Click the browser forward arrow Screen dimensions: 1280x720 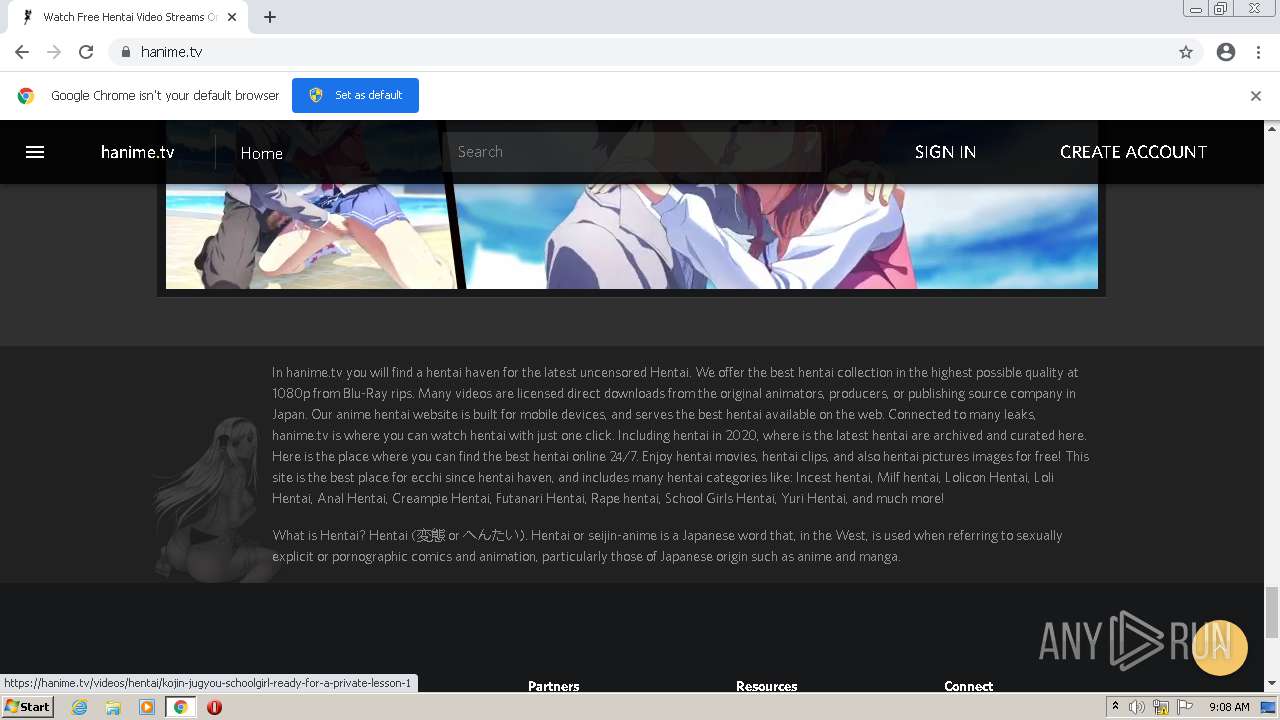54,52
